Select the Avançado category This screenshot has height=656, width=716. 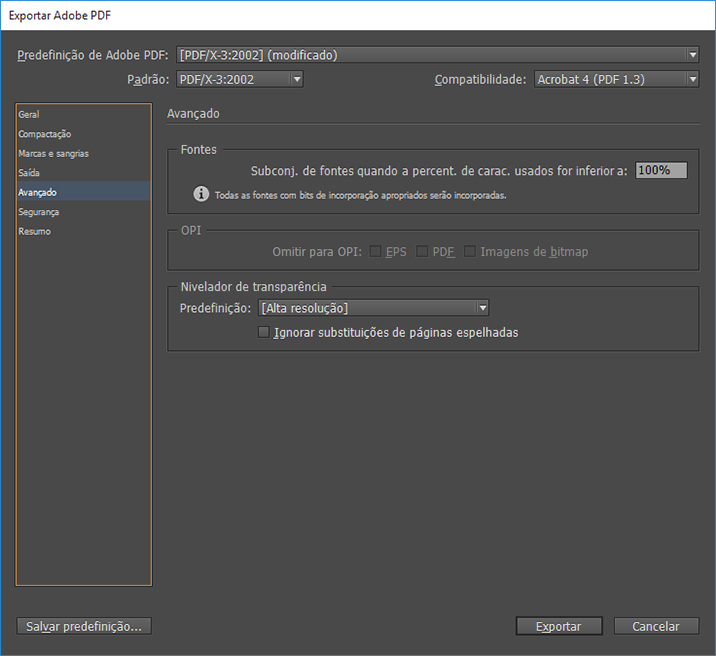pos(38,192)
